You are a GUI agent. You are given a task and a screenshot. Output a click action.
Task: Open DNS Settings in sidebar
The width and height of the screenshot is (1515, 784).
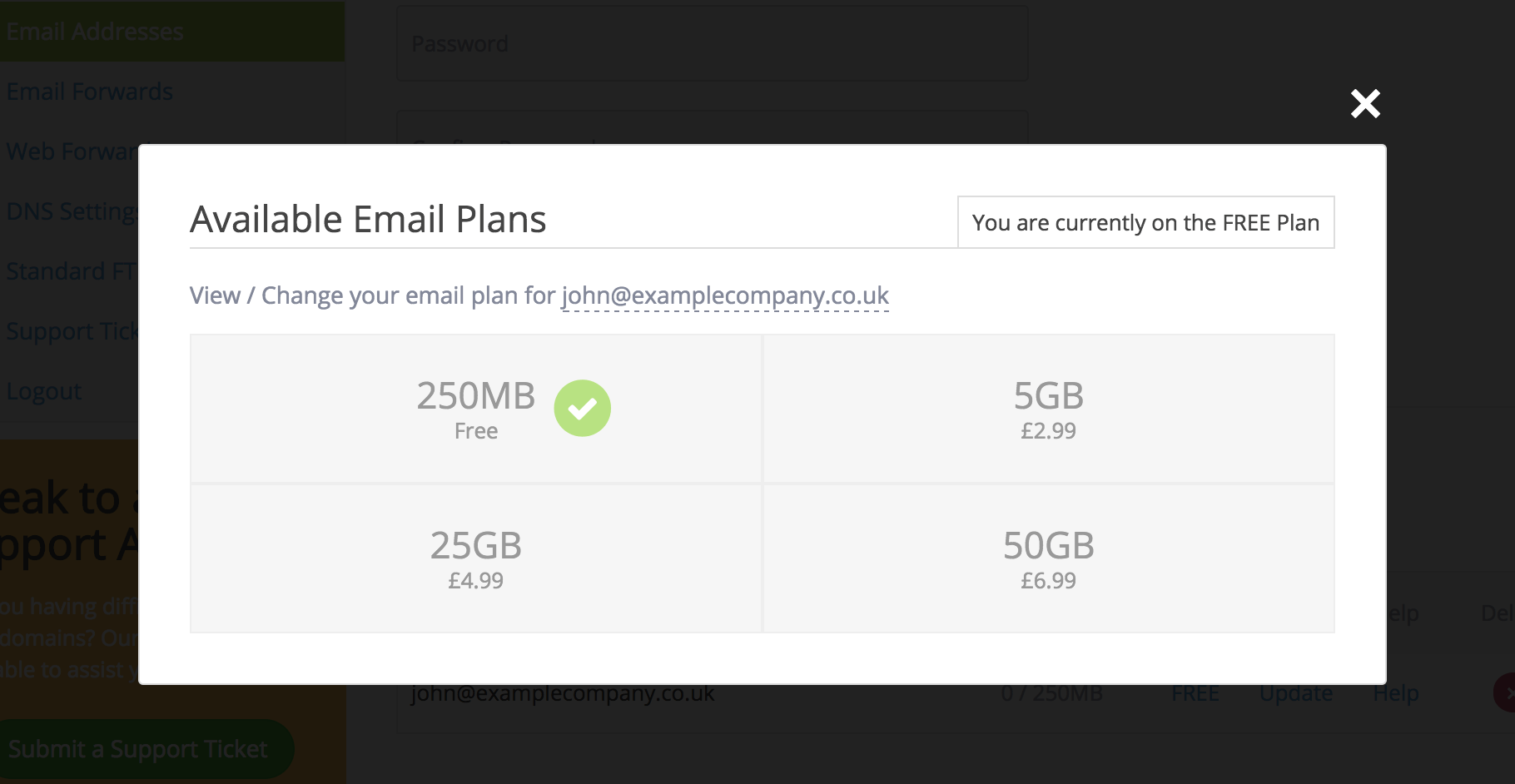tap(70, 211)
